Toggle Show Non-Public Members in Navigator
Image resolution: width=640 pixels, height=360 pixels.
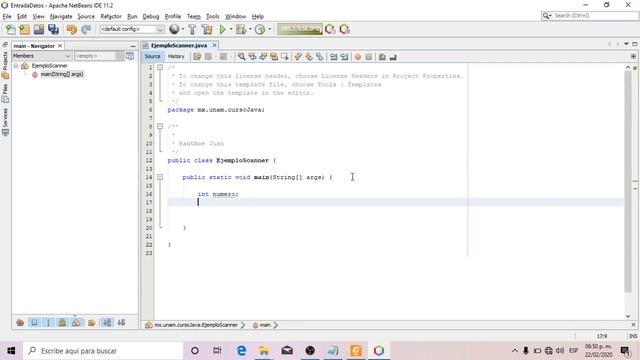tap(62, 322)
